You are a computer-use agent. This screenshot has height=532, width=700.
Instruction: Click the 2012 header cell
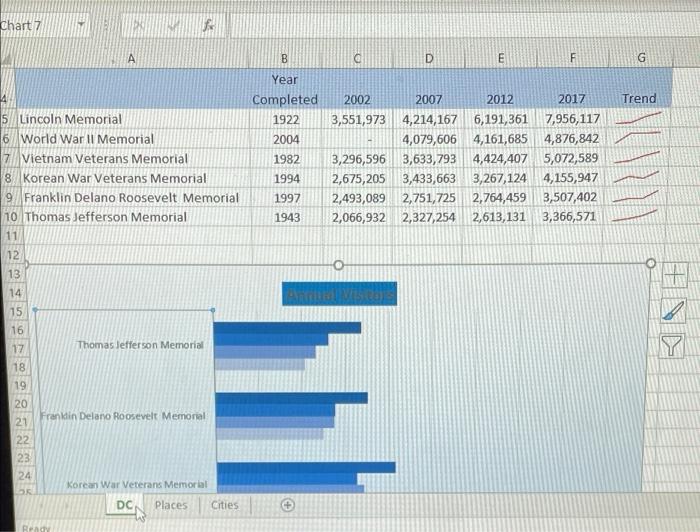pos(500,99)
